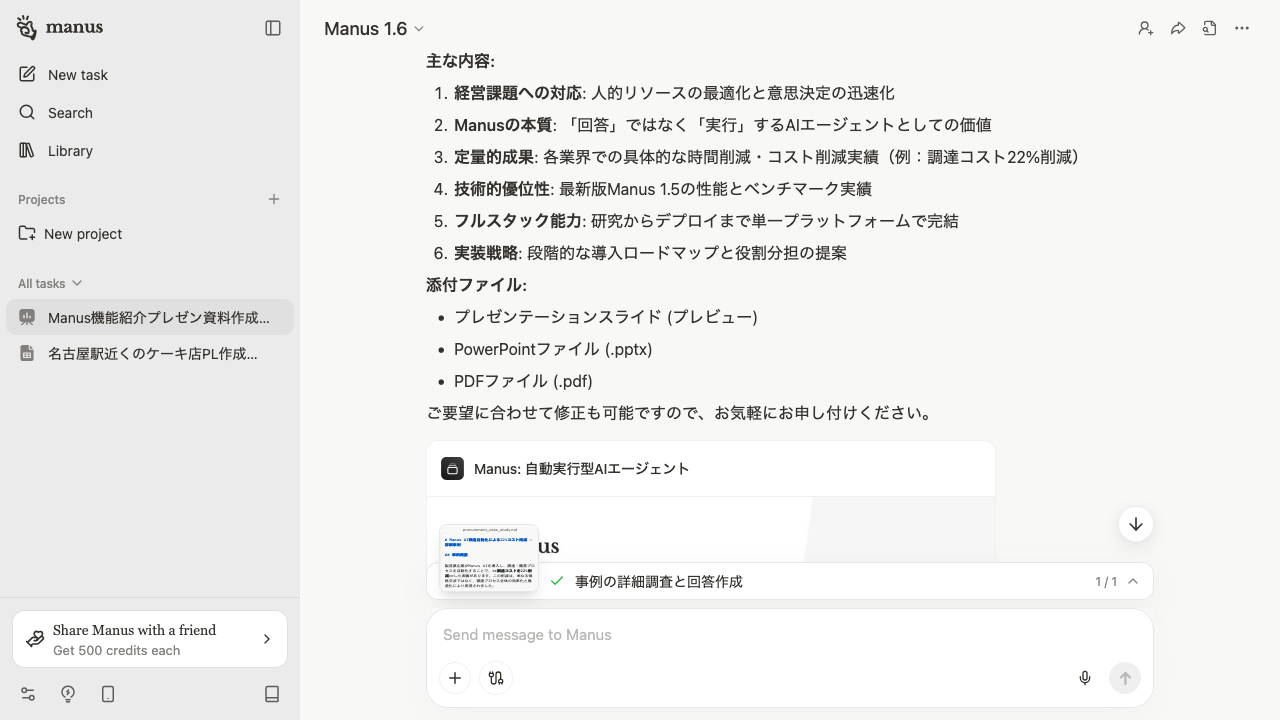Click the send arrow button
1280x720 pixels.
(x=1125, y=678)
